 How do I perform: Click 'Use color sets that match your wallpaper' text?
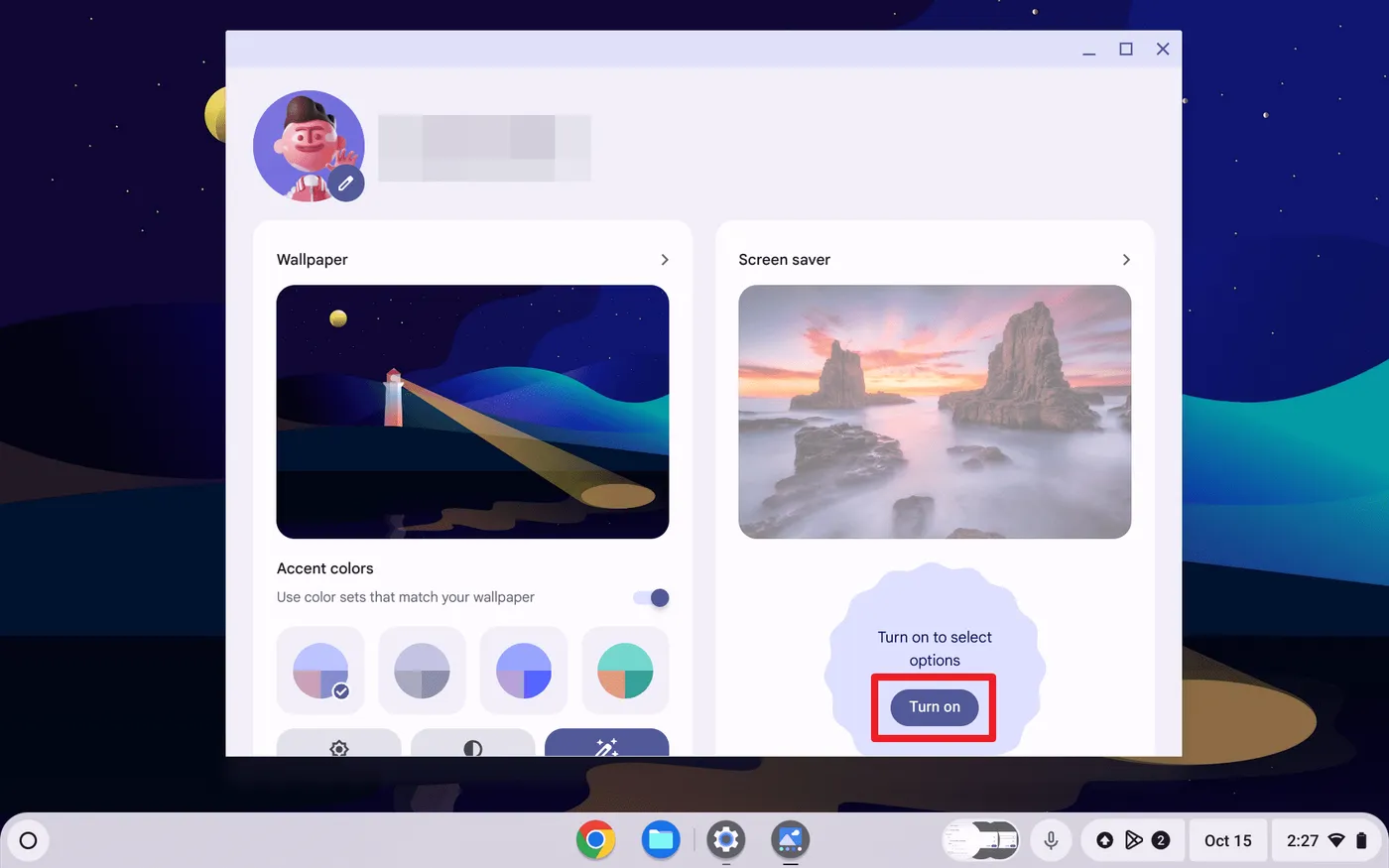pos(406,597)
